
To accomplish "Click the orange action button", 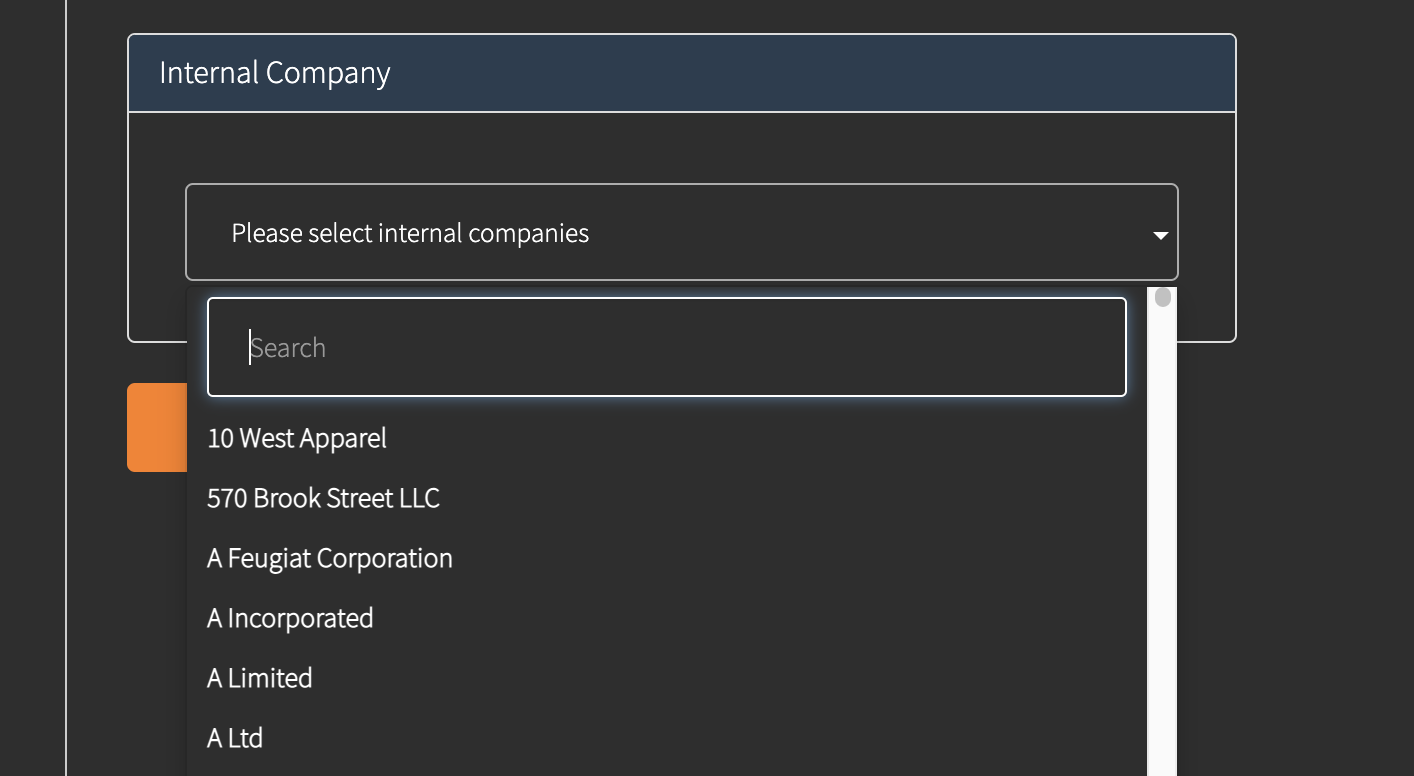I will (x=156, y=428).
